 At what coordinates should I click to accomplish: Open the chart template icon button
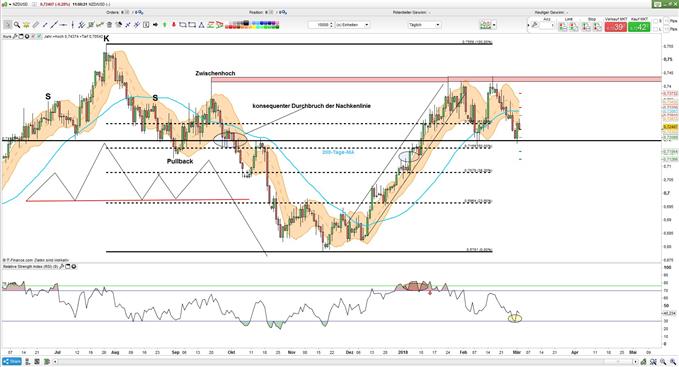point(486,25)
